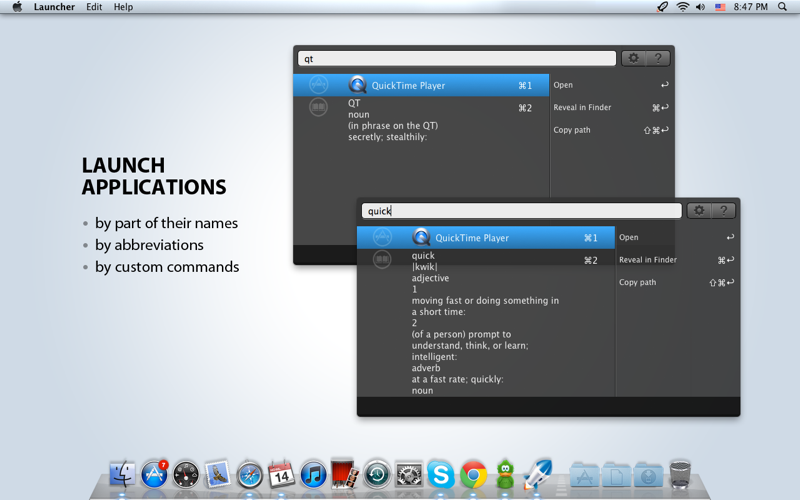This screenshot has height=500, width=800.
Task: Open Applications folder stack in Dock
Action: [x=584, y=475]
